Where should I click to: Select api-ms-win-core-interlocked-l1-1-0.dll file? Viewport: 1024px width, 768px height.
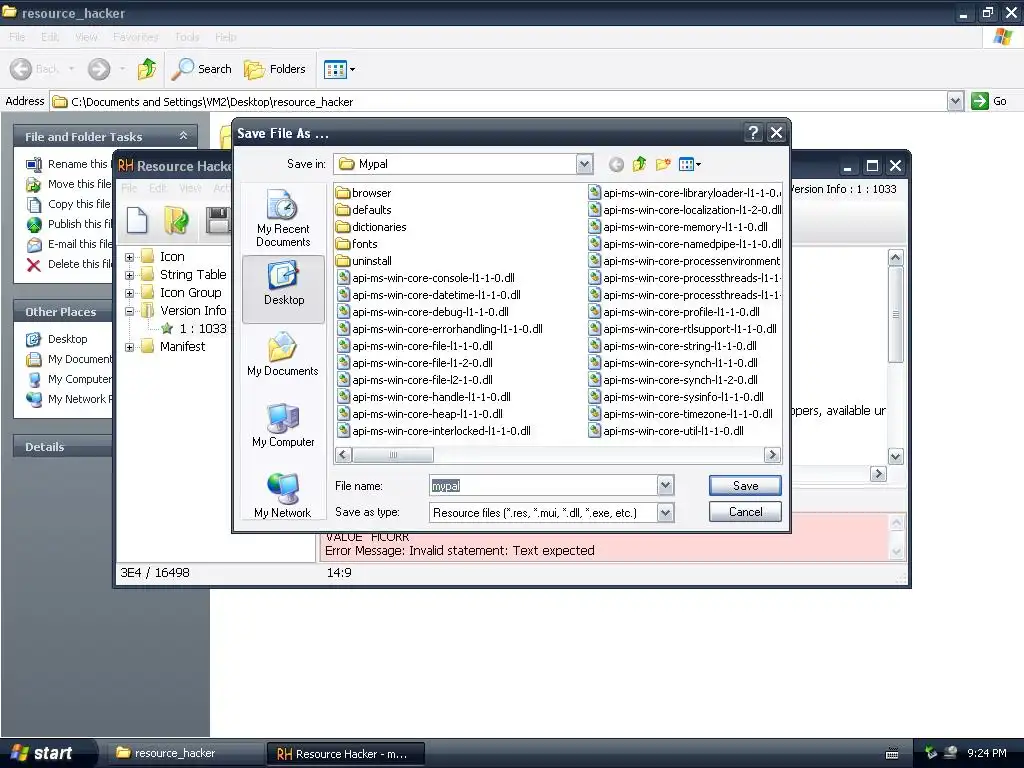[434, 430]
